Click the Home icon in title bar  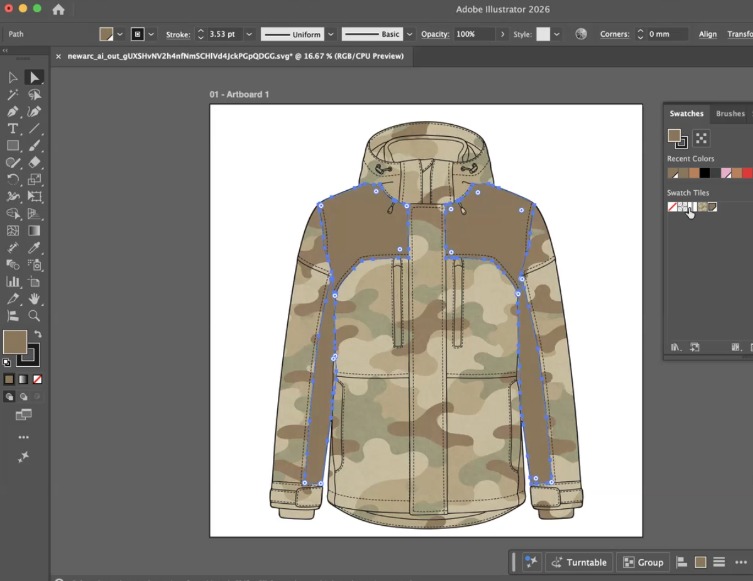pyautogui.click(x=59, y=10)
